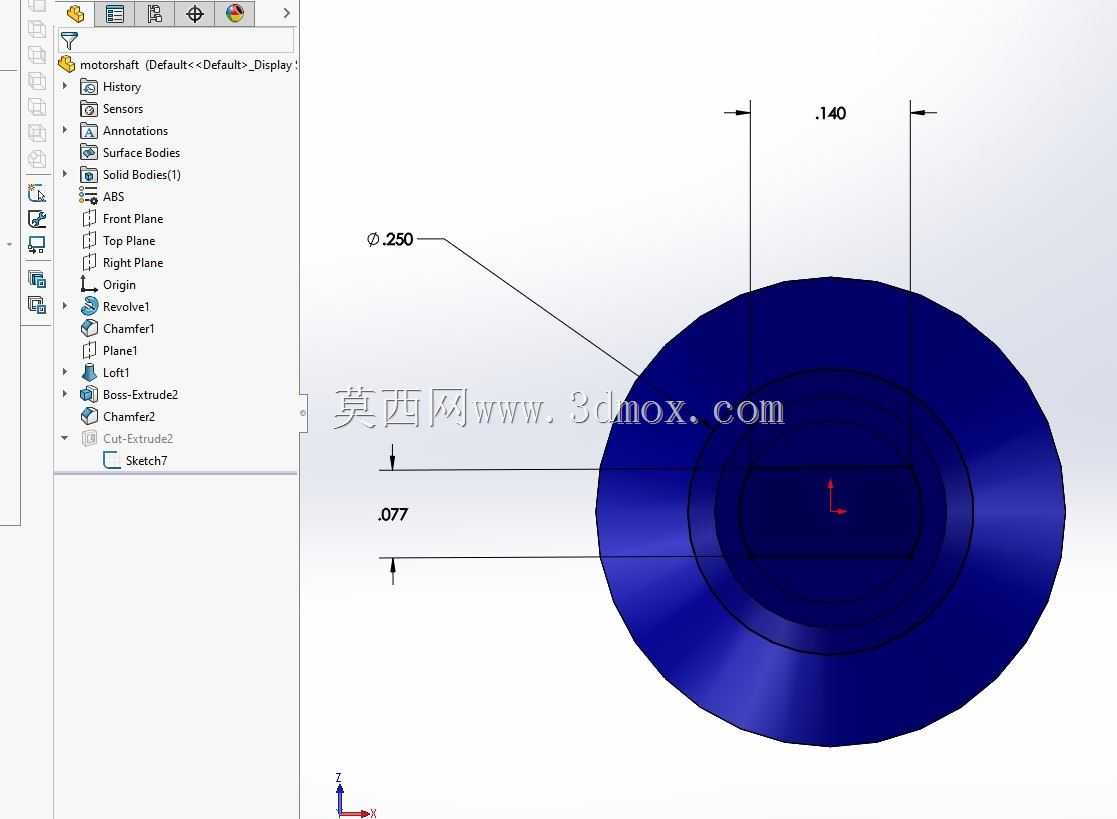
Task: Click the upper stacked-windows icon in left strip
Action: point(37,279)
